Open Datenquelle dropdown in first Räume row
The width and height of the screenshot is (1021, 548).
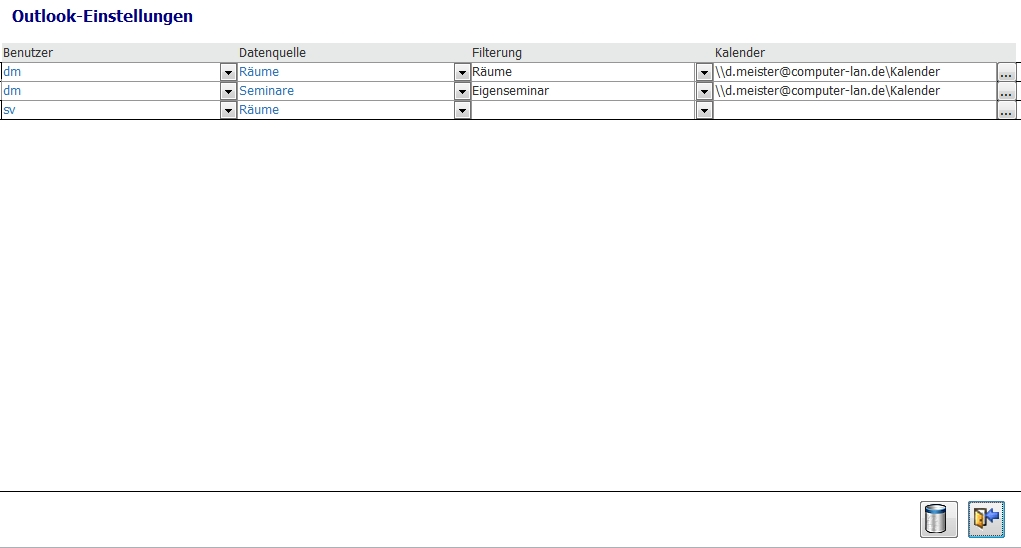click(x=462, y=73)
